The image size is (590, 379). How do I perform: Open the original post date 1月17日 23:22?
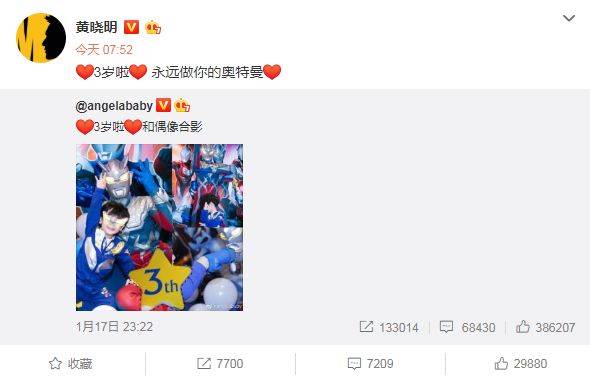(114, 326)
